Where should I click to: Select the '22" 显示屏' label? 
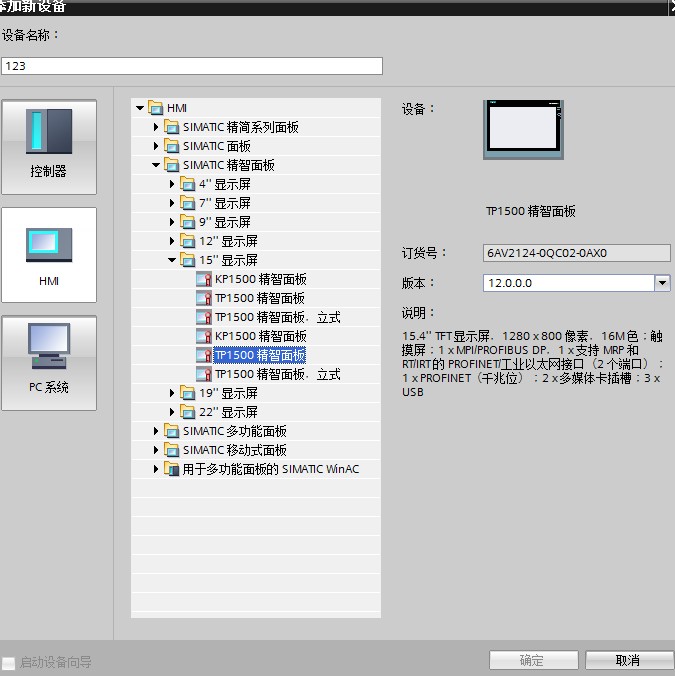click(228, 412)
